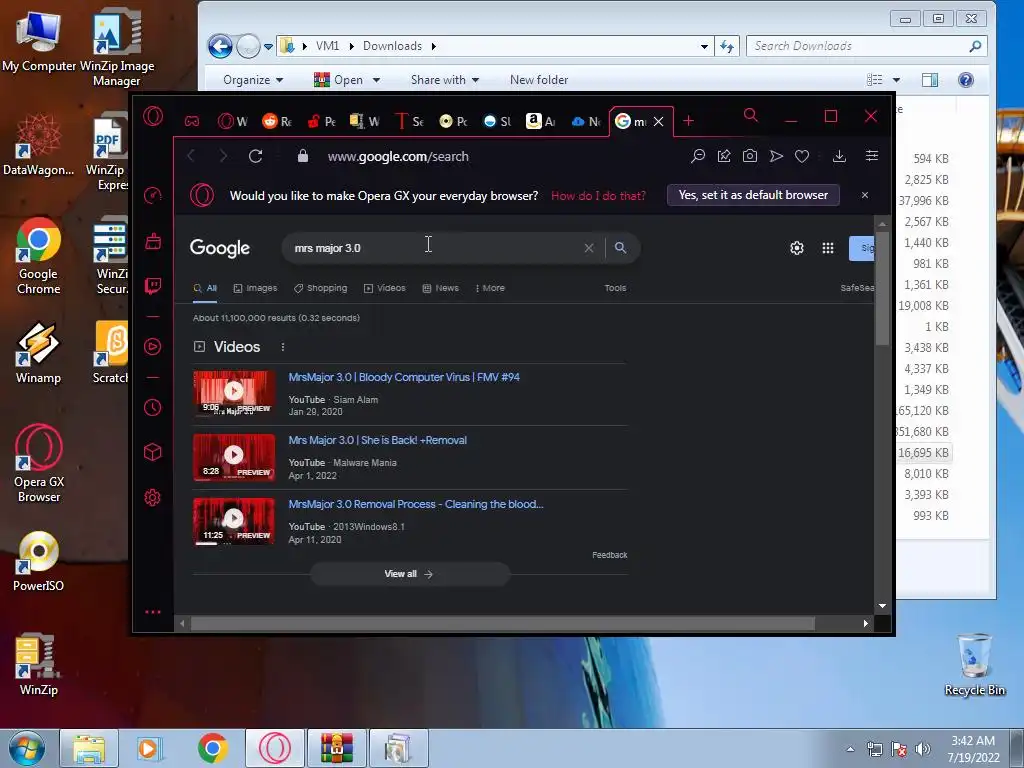Open My Flow send icon
The height and width of the screenshot is (768, 1024).
(x=776, y=156)
